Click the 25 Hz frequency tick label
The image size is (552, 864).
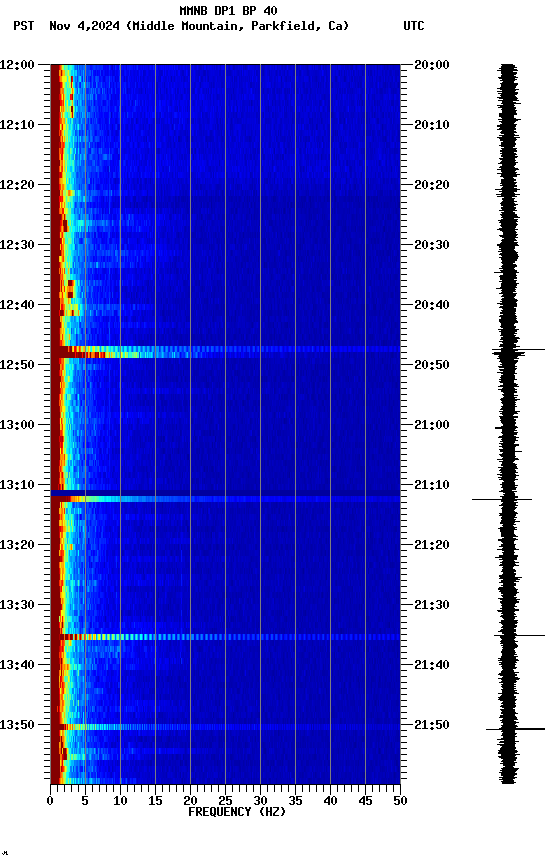pos(225,801)
